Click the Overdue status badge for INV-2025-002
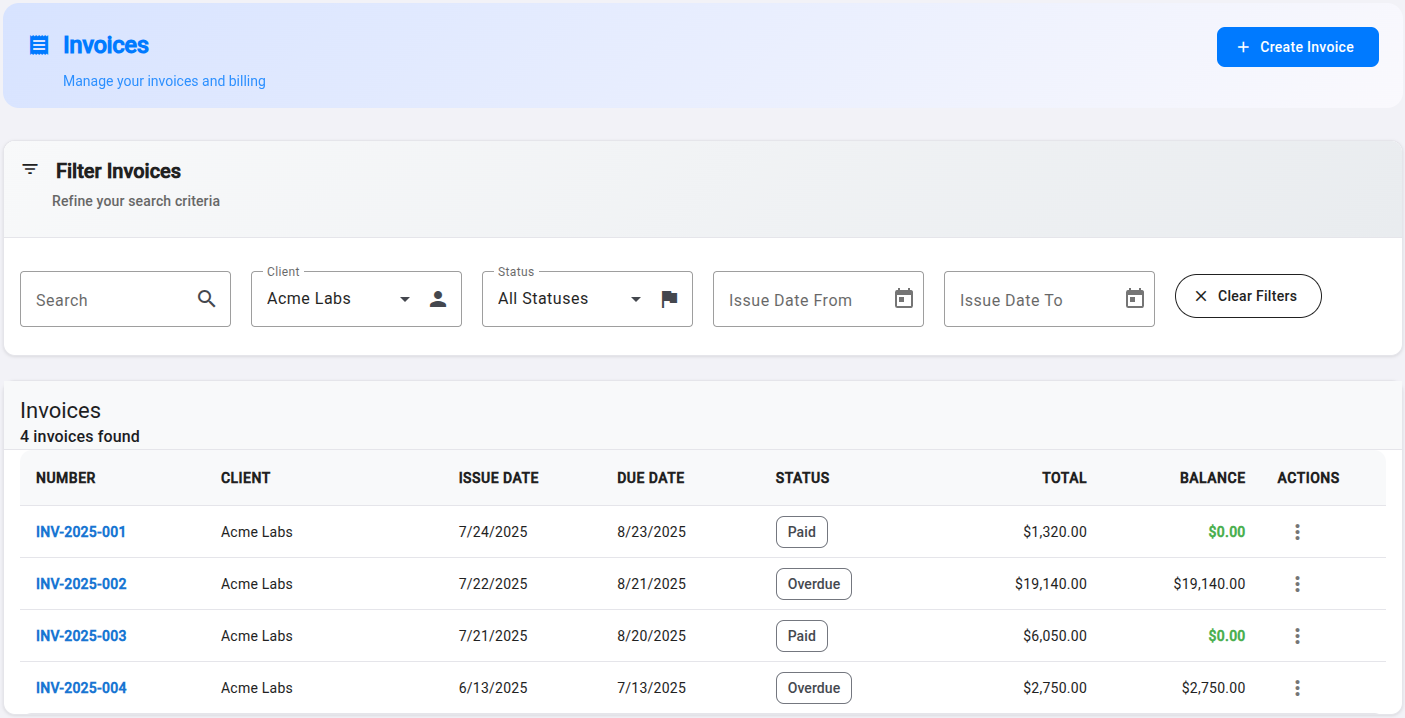The width and height of the screenshot is (1405, 718). [813, 584]
